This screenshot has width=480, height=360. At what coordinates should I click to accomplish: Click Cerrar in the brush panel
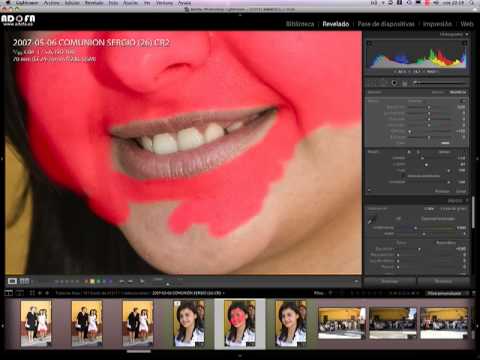[461, 191]
